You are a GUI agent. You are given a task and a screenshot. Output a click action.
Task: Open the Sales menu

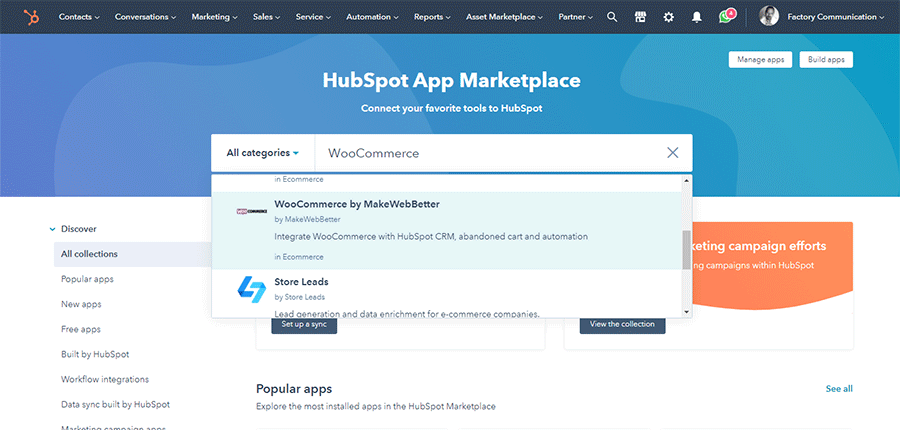tap(267, 17)
